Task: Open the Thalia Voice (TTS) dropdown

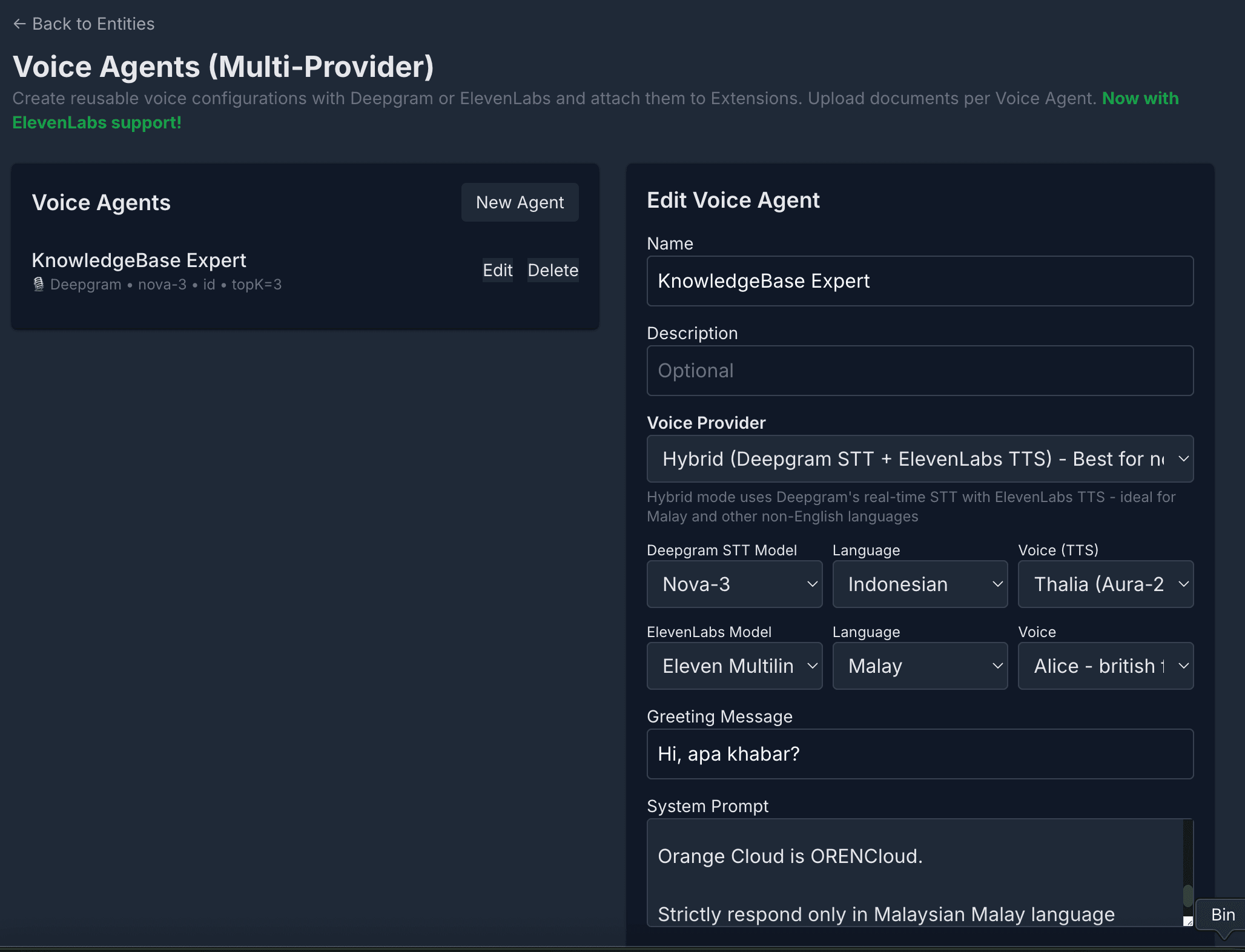Action: [1105, 584]
